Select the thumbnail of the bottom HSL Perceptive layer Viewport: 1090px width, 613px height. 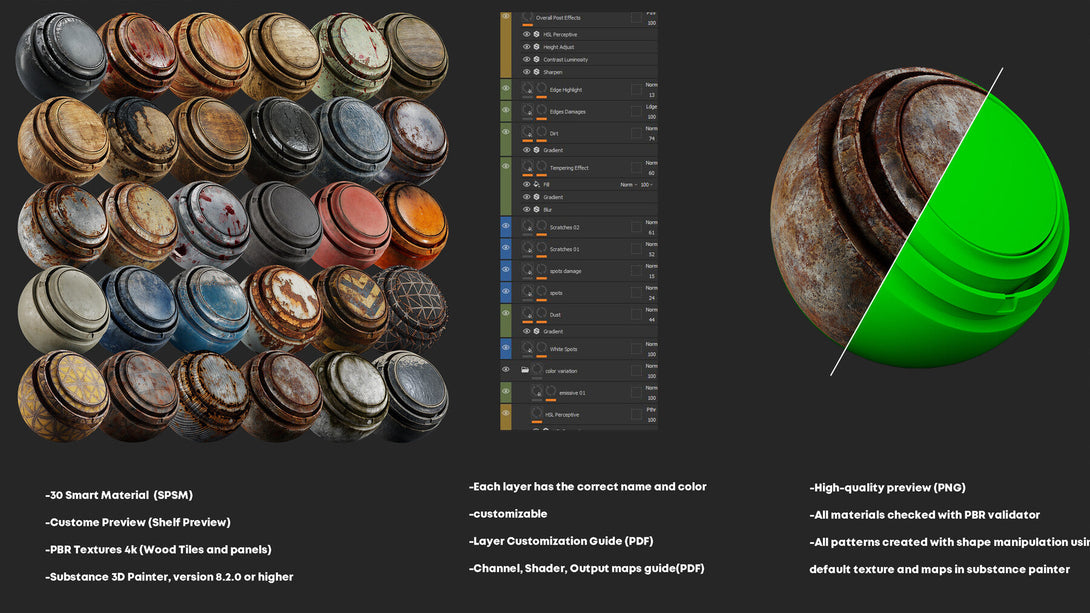[x=537, y=414]
